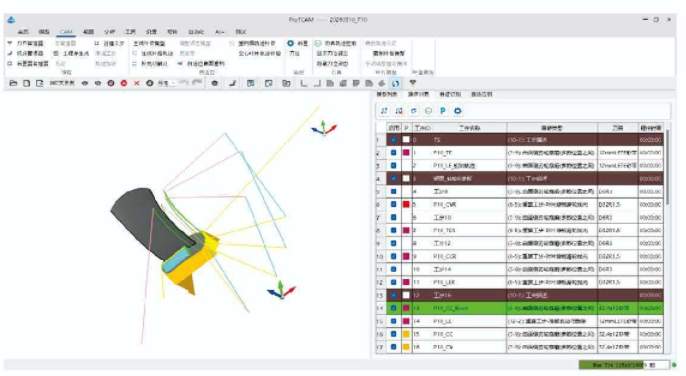Toggle the checkbox in P10_CCR row
The width and height of the screenshot is (686, 376).
tap(393, 256)
